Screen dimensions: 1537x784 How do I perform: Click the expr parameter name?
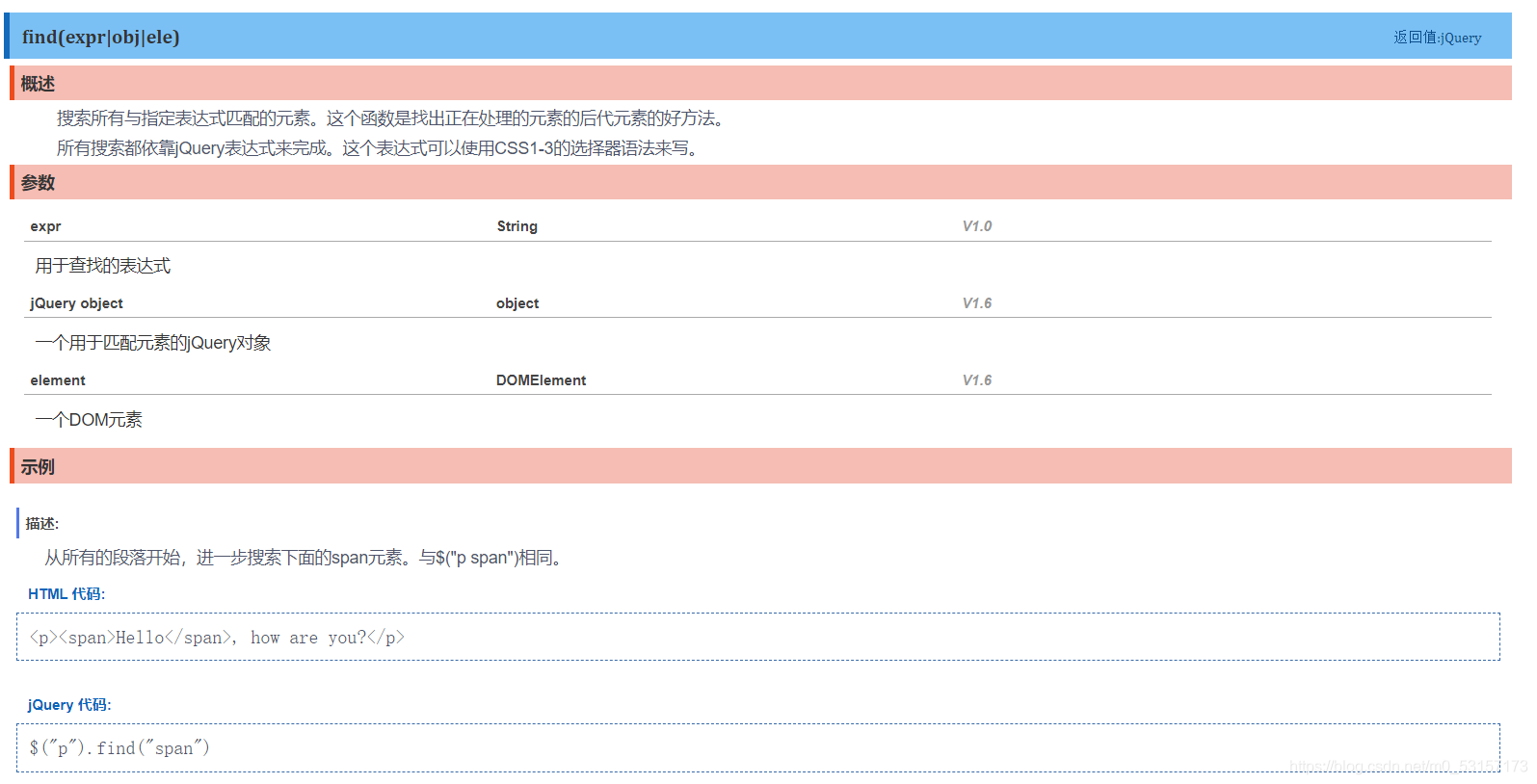45,226
